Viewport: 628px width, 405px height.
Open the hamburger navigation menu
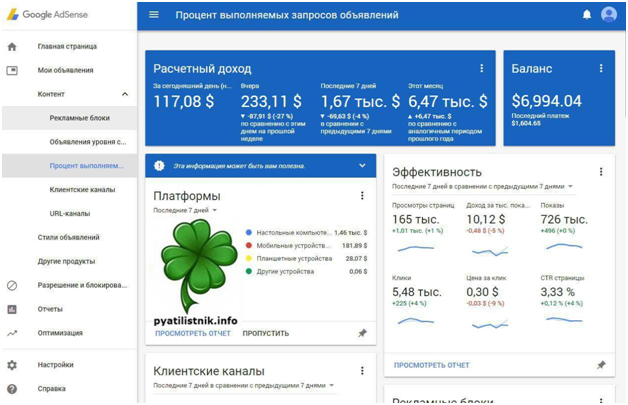pyautogui.click(x=154, y=15)
